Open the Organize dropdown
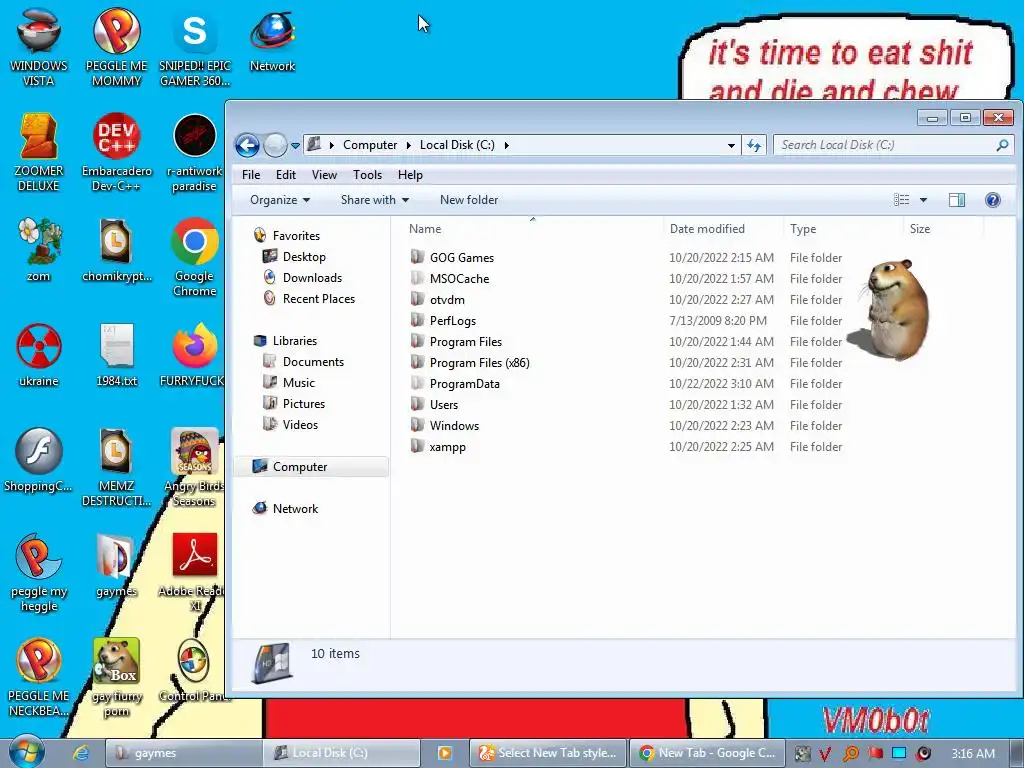 (x=280, y=200)
